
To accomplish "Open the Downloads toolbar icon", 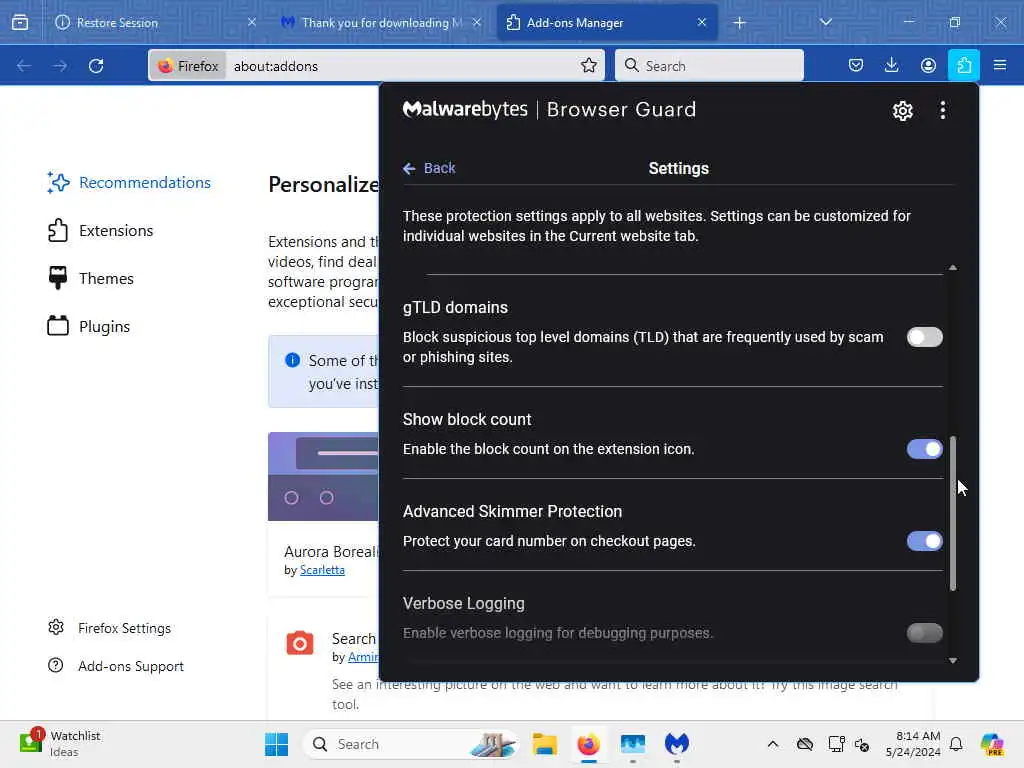I will pyautogui.click(x=891, y=65).
